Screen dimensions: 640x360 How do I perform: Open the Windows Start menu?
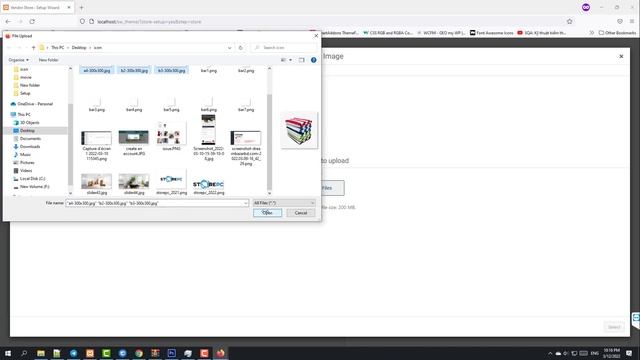coord(8,353)
